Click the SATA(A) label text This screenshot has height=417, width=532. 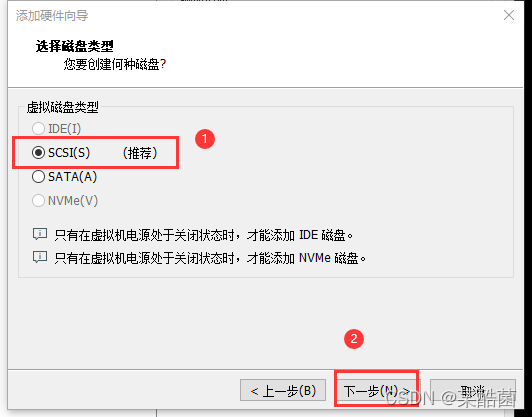tap(73, 177)
